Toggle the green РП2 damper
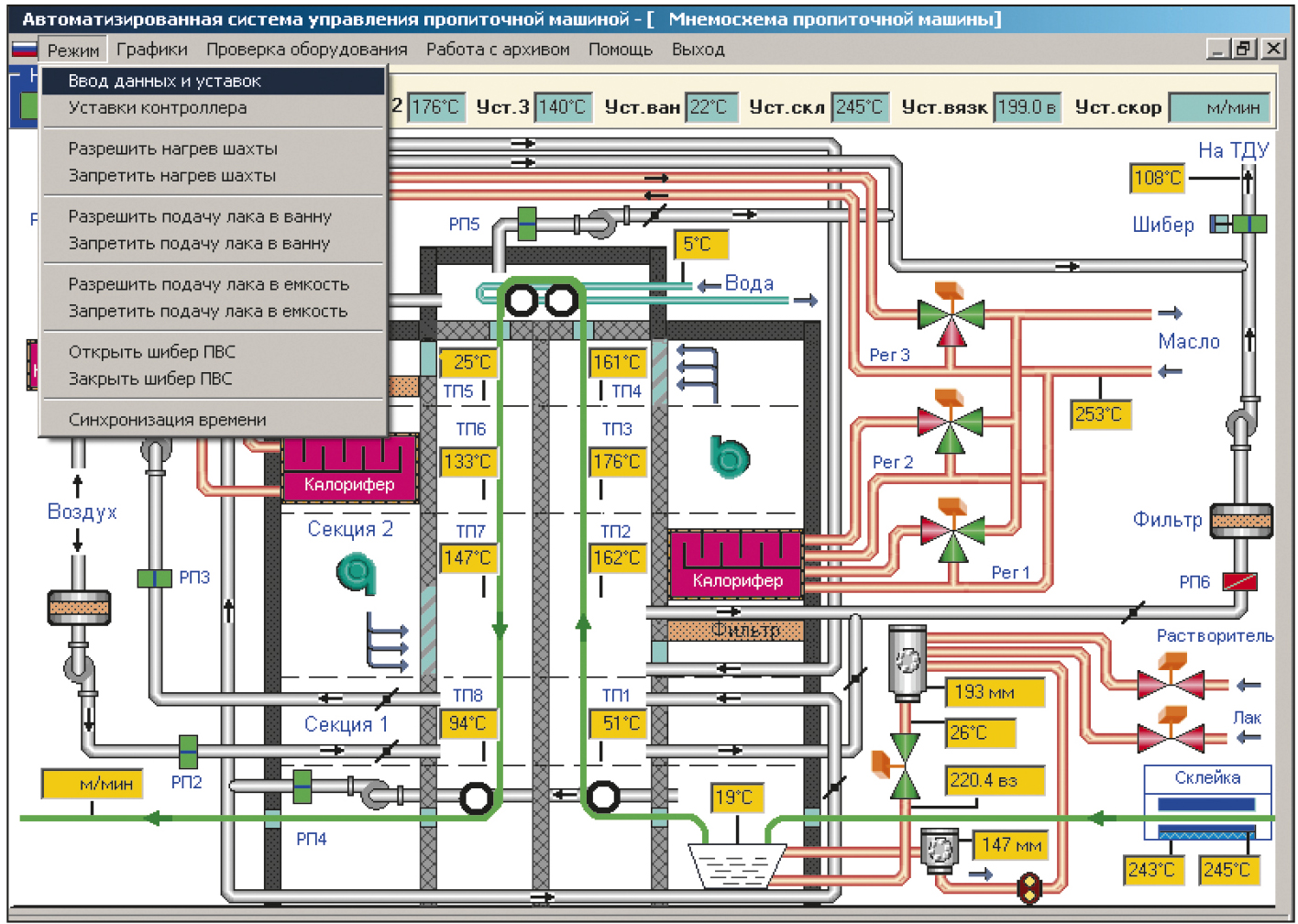 pos(188,752)
